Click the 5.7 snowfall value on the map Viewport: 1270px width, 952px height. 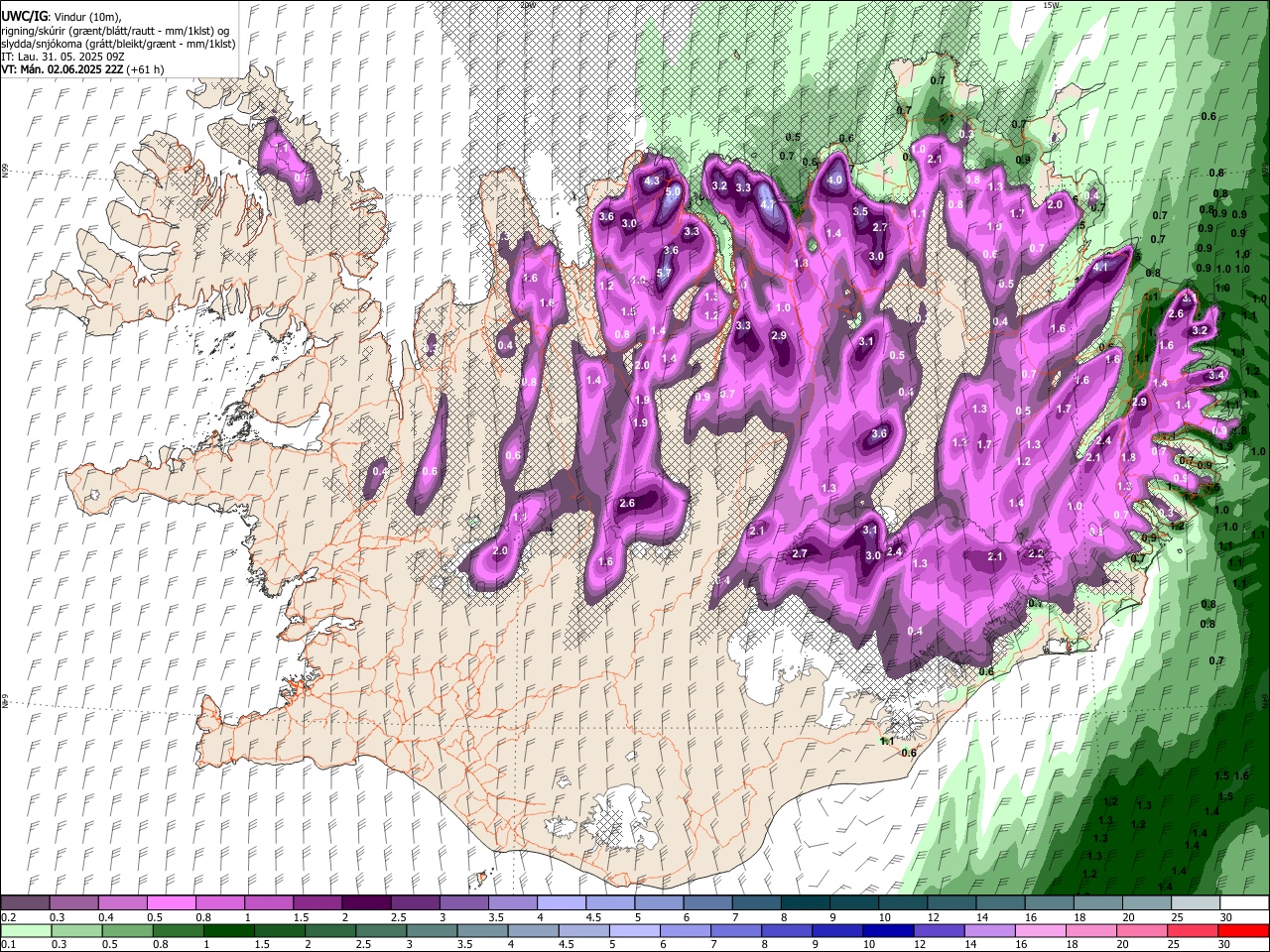[x=664, y=273]
